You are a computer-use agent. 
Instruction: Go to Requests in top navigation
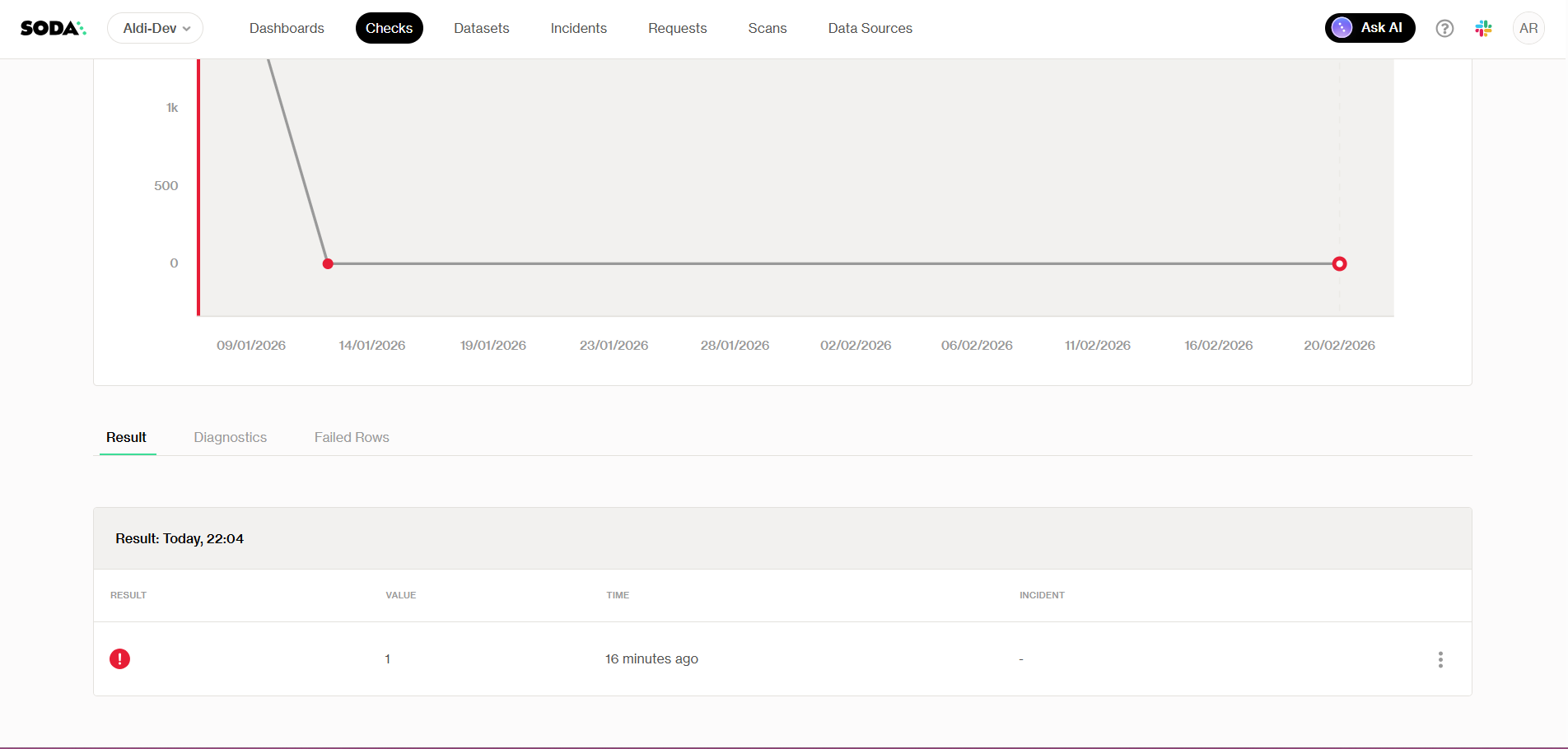click(x=677, y=28)
